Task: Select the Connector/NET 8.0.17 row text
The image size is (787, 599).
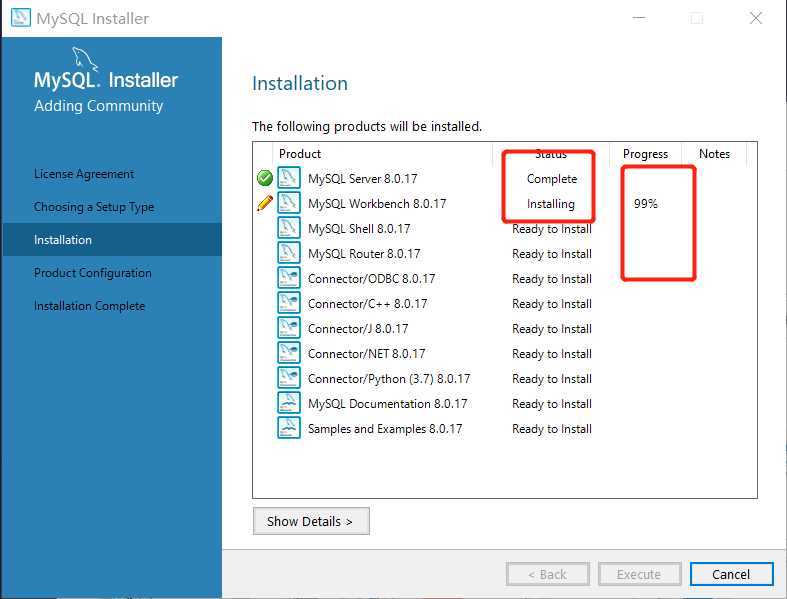Action: [x=366, y=354]
